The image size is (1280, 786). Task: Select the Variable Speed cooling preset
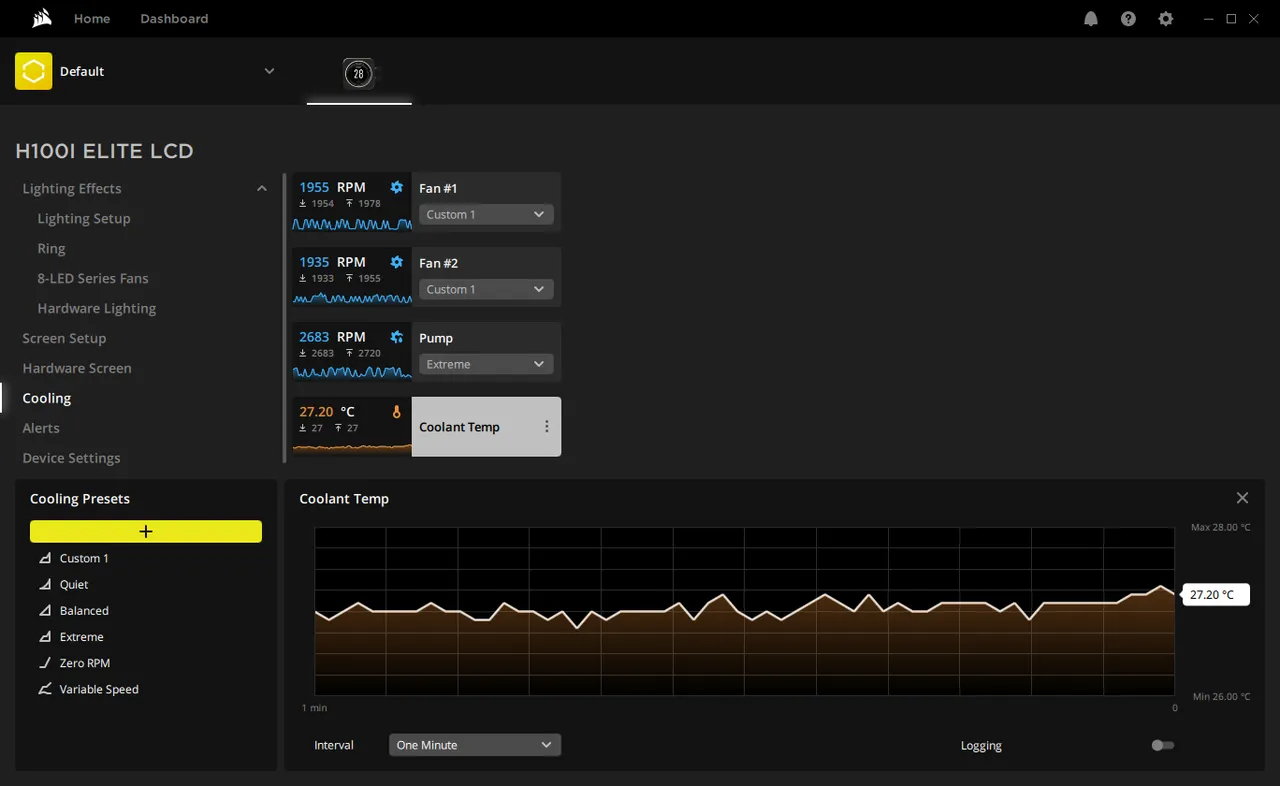99,688
